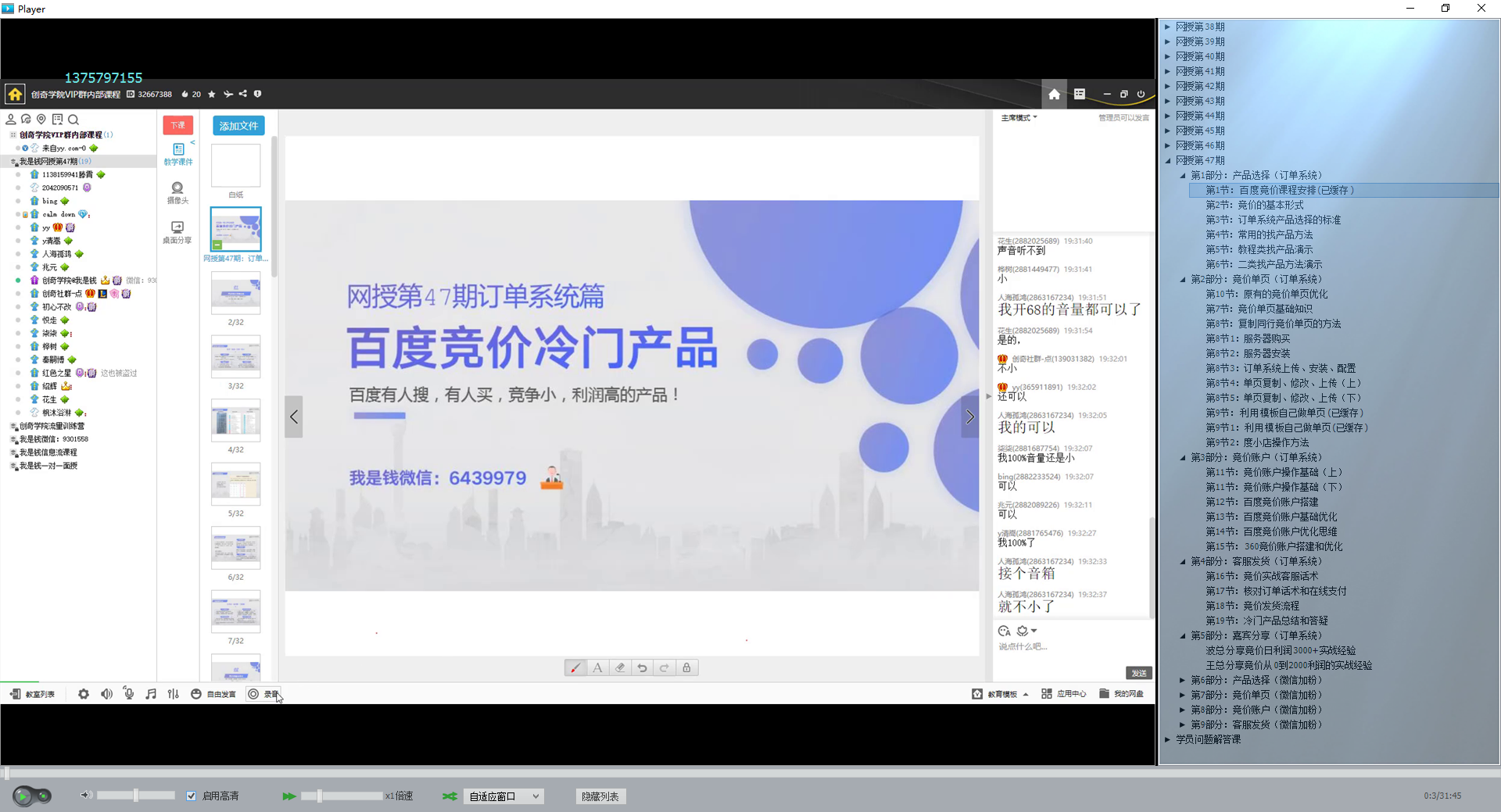
Task: Go to previous slide with left arrow
Action: [294, 417]
